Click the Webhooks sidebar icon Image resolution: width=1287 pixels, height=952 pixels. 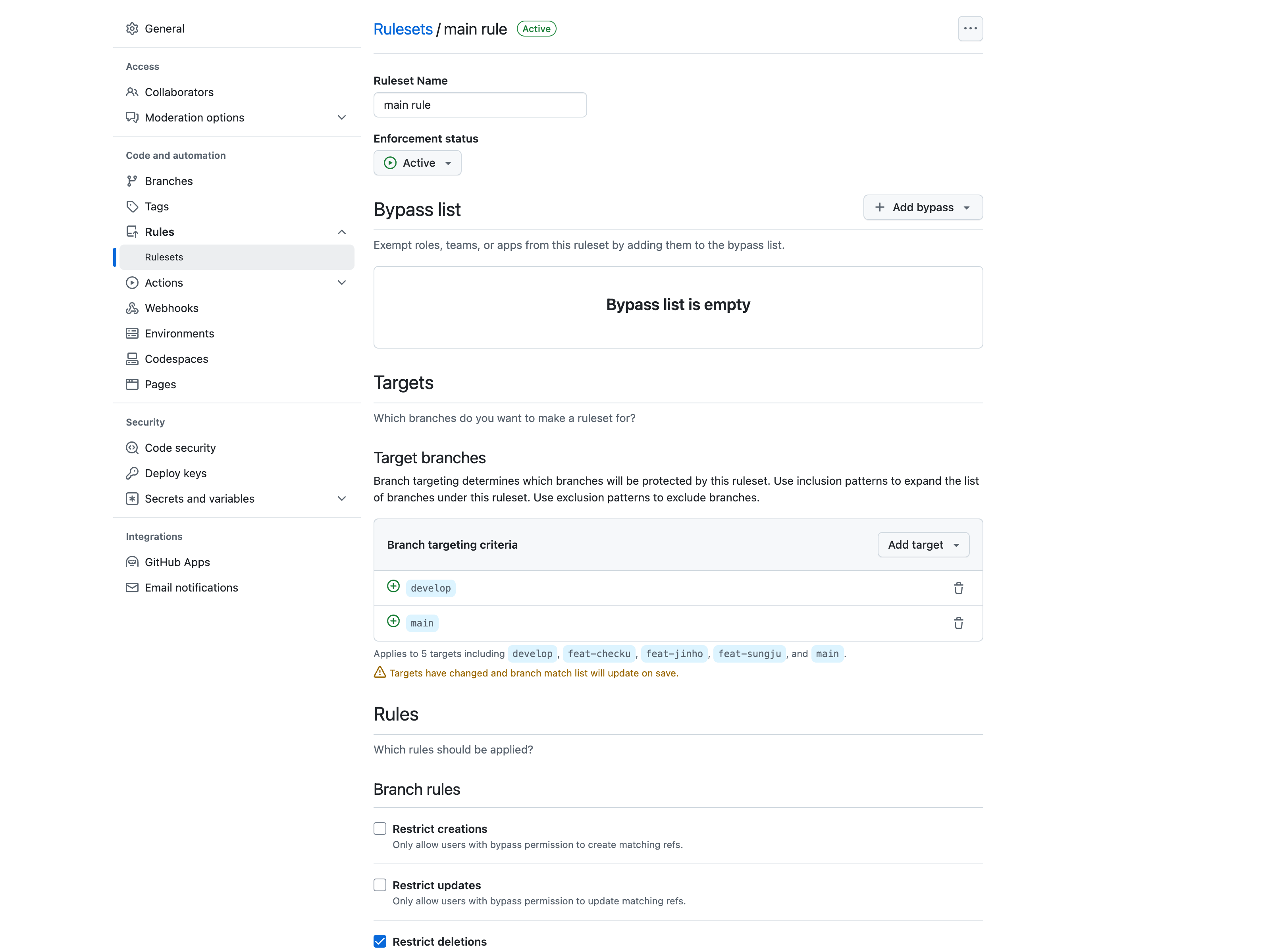tap(132, 308)
